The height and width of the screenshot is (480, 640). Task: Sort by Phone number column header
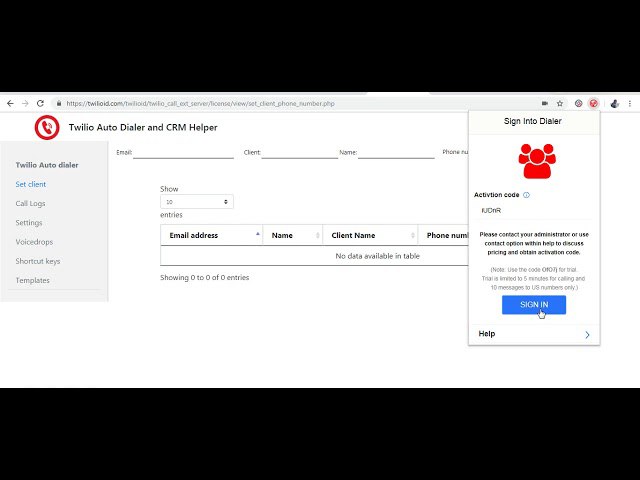[444, 236]
